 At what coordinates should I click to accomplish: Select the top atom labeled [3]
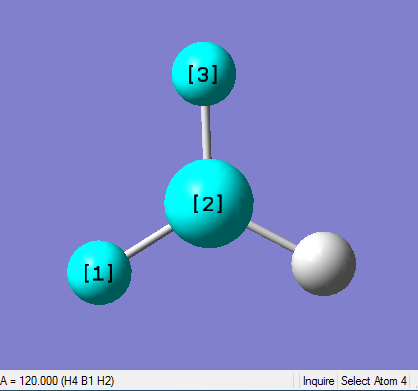coord(204,74)
